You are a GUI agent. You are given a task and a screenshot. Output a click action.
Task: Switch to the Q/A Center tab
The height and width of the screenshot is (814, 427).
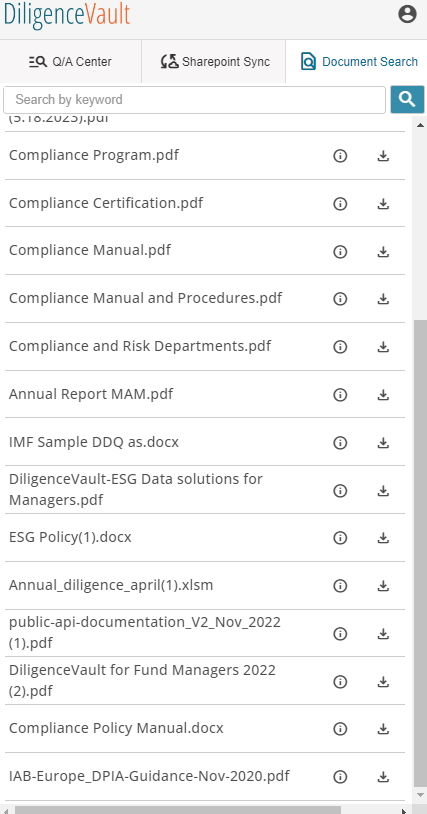pyautogui.click(x=71, y=62)
